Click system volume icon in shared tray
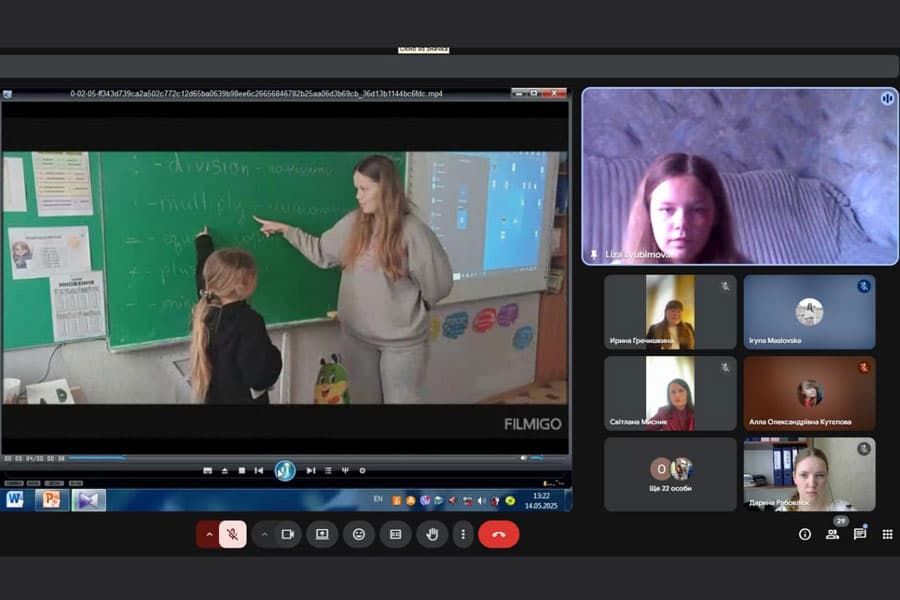 coord(481,500)
